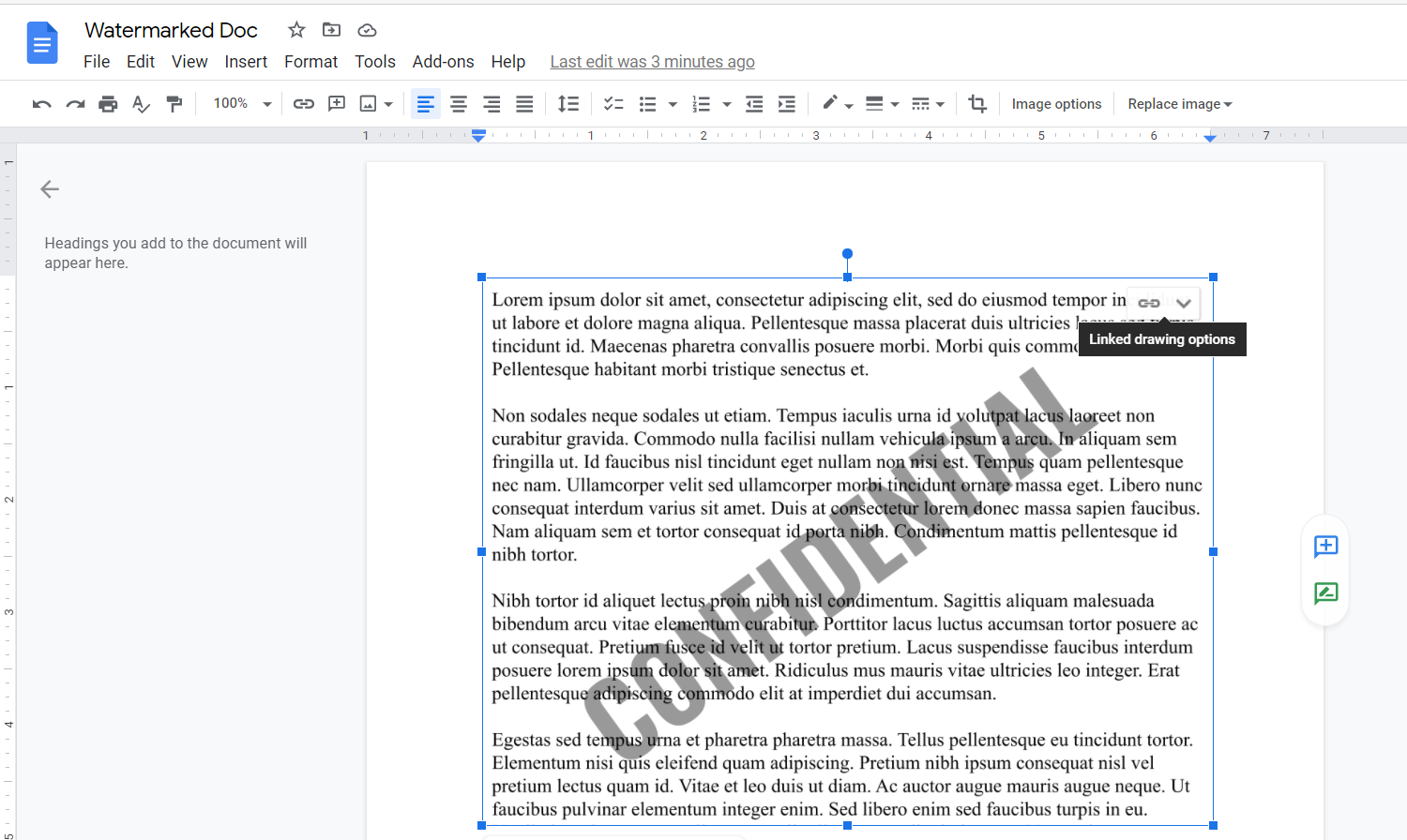1407x840 pixels.
Task: Toggle center align
Action: coord(459,104)
